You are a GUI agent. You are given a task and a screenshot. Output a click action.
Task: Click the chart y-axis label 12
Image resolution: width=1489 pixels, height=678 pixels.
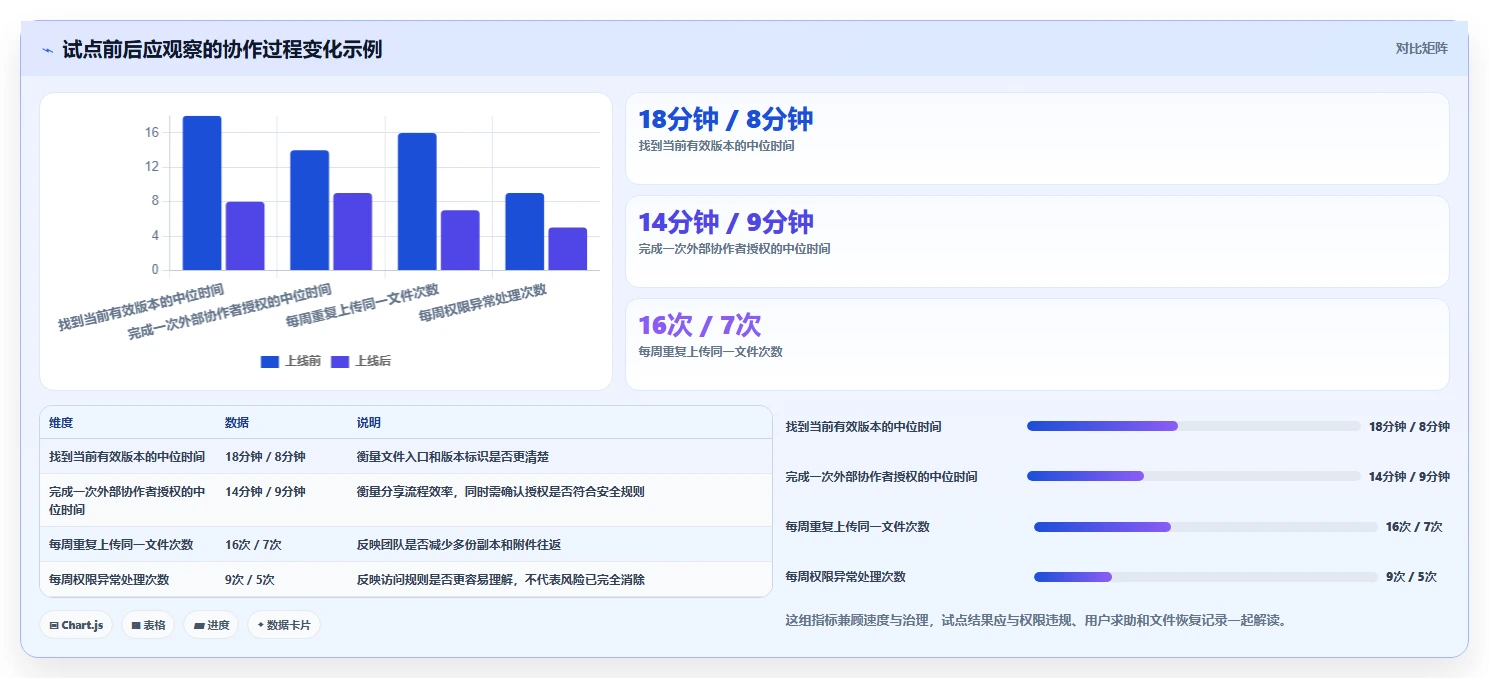click(x=152, y=166)
